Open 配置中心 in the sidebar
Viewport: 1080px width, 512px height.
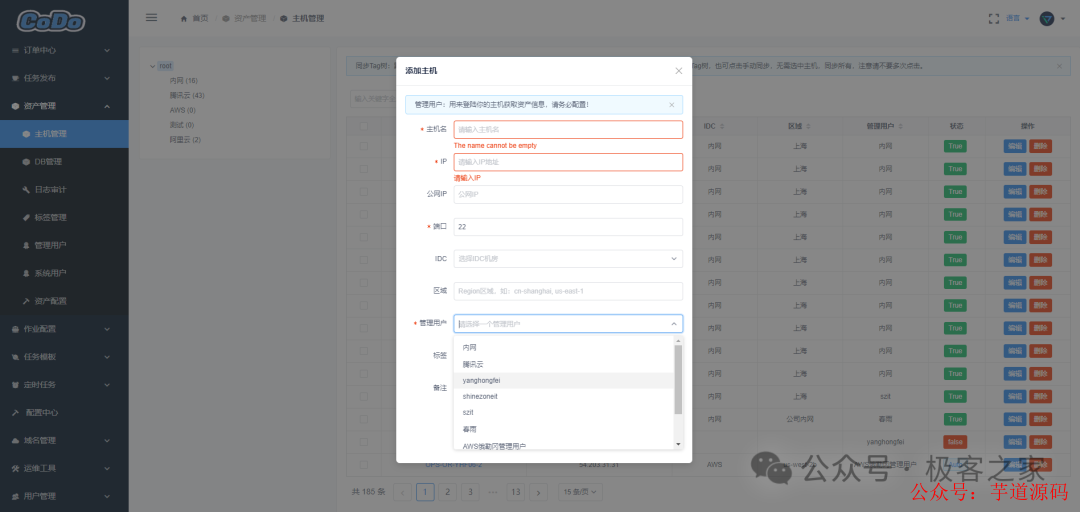(64, 413)
